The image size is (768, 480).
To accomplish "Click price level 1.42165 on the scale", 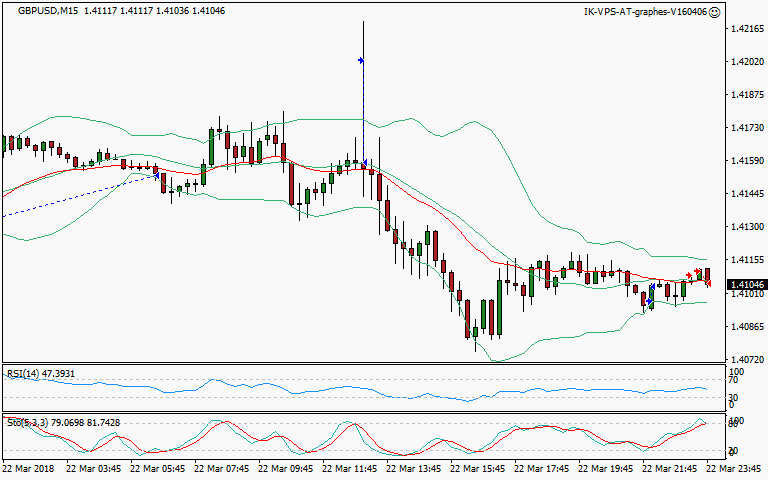I will coord(747,29).
